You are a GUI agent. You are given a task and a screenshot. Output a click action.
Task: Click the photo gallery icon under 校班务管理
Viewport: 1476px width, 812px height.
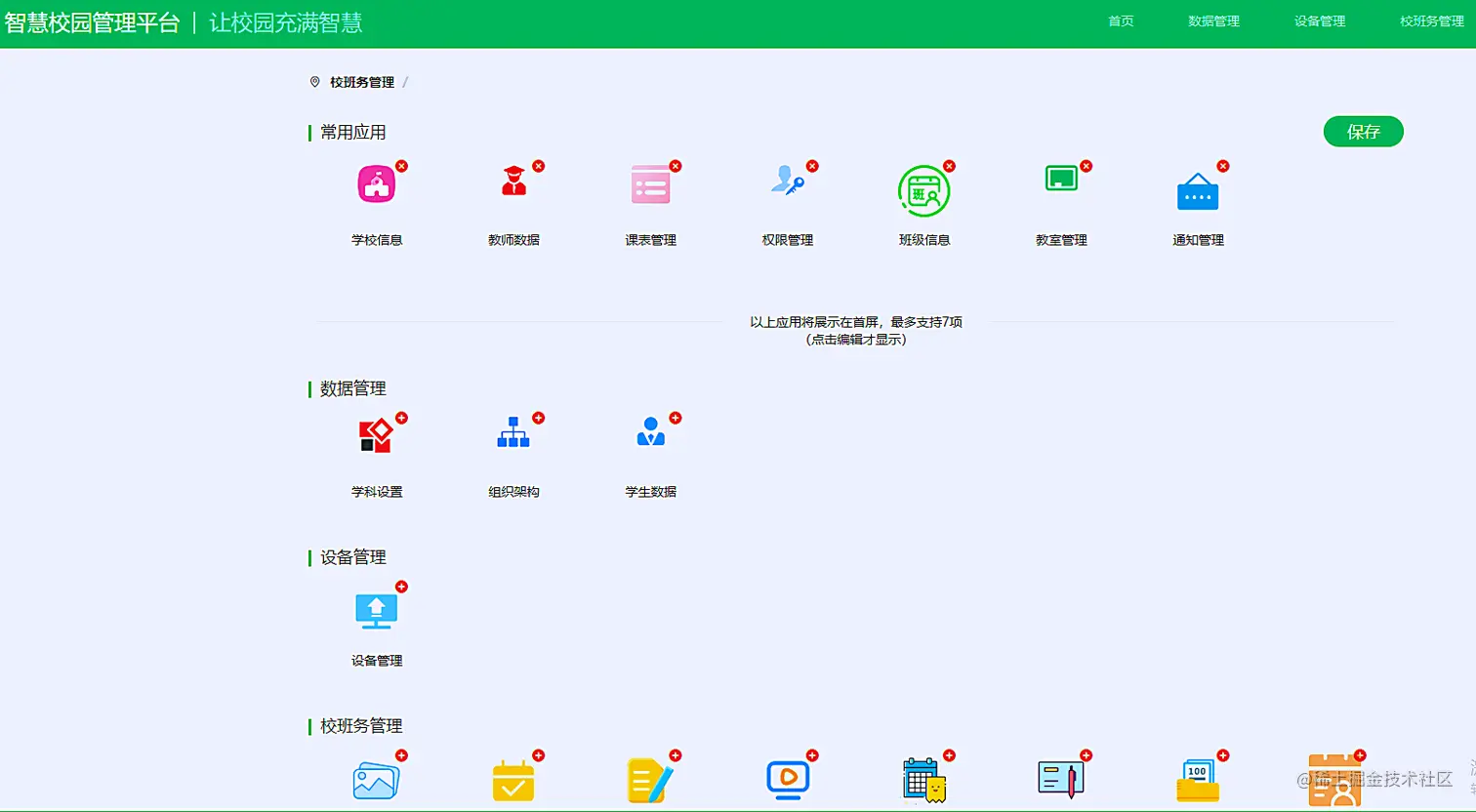tap(376, 781)
